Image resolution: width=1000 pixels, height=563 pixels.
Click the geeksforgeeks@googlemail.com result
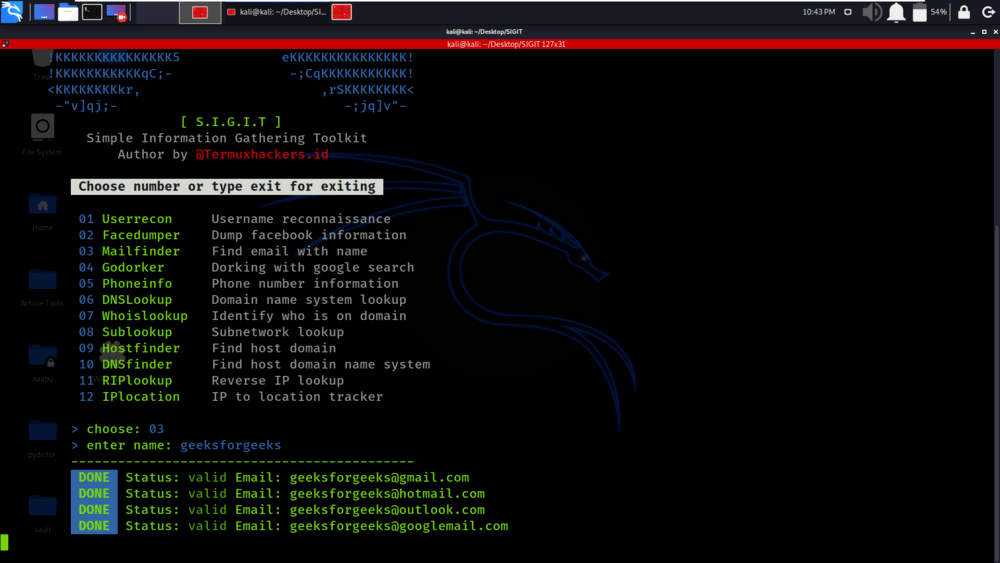(399, 526)
